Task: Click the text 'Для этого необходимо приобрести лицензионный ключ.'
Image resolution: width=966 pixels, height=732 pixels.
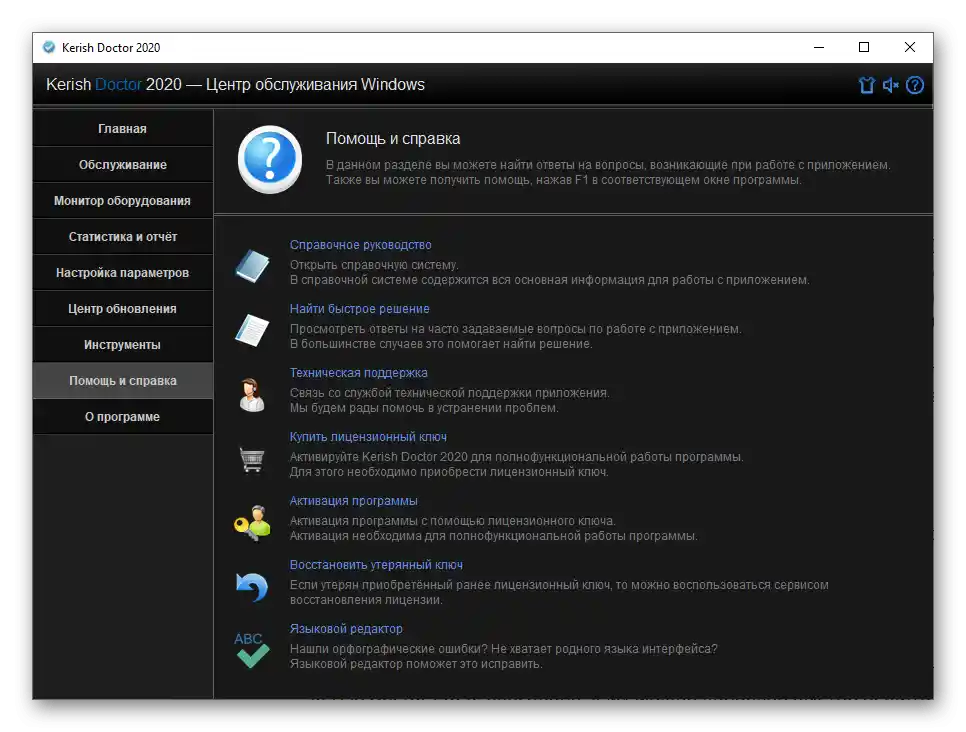Action: tap(449, 472)
